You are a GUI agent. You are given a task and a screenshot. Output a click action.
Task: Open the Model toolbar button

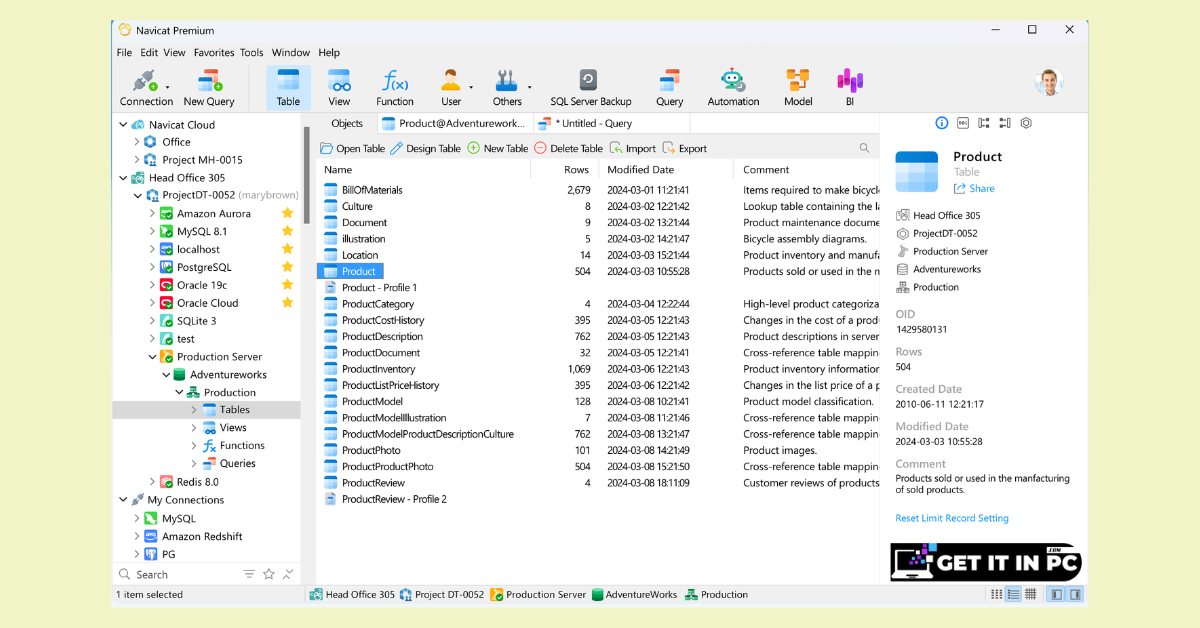click(x=798, y=88)
